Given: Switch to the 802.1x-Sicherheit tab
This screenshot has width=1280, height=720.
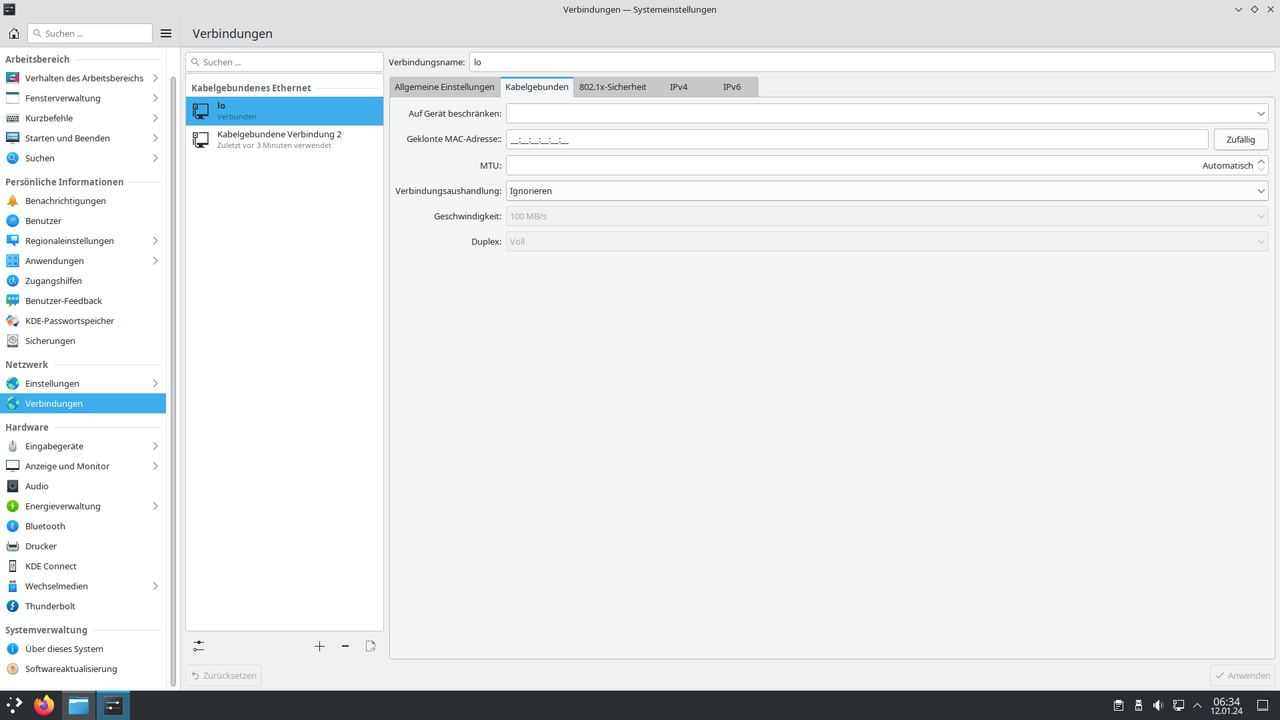Looking at the screenshot, I should (x=613, y=87).
